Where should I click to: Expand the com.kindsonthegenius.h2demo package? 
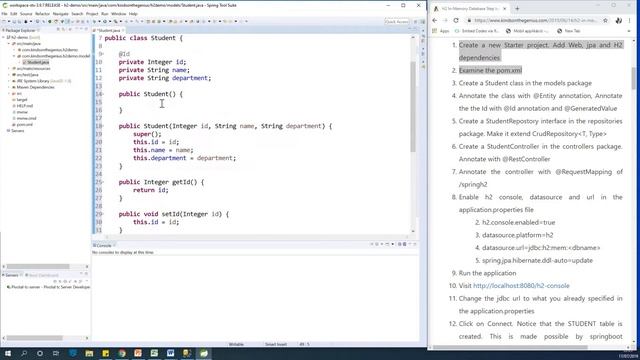(x=14, y=50)
